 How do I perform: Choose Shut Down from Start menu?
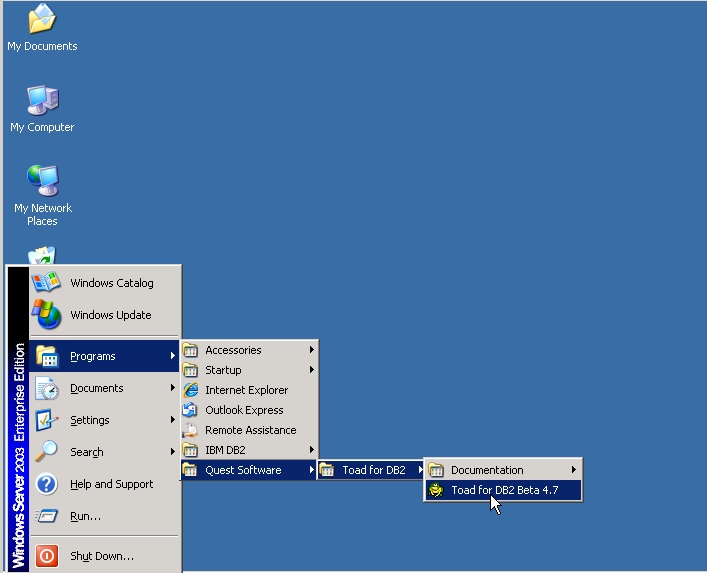104,556
